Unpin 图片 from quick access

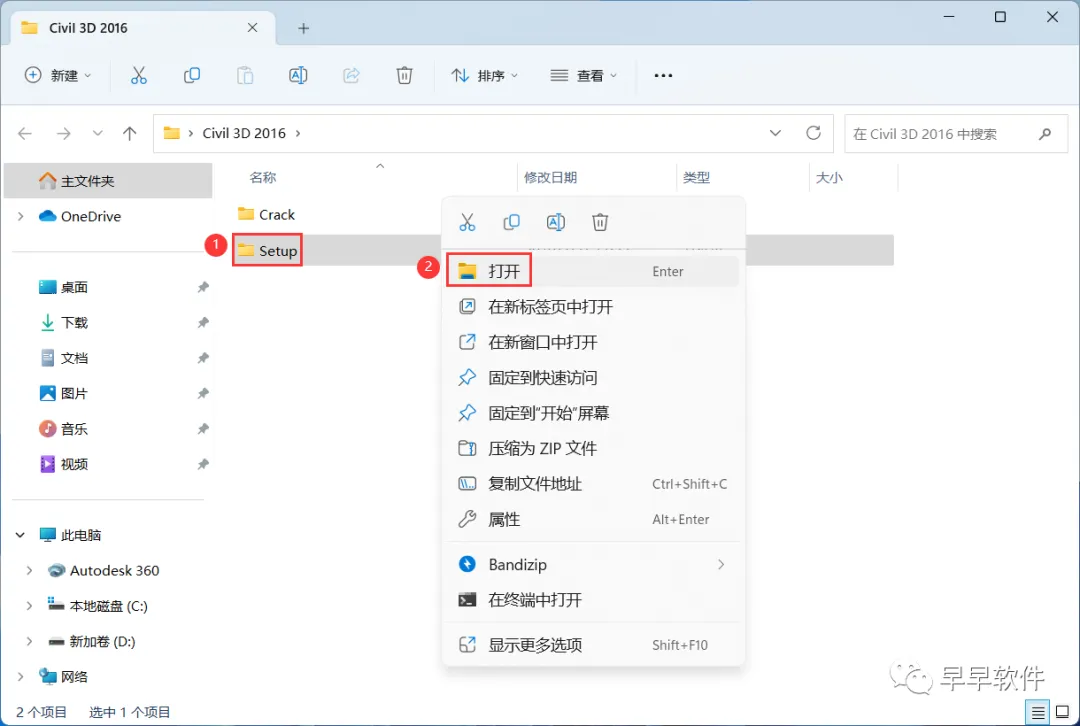click(202, 393)
